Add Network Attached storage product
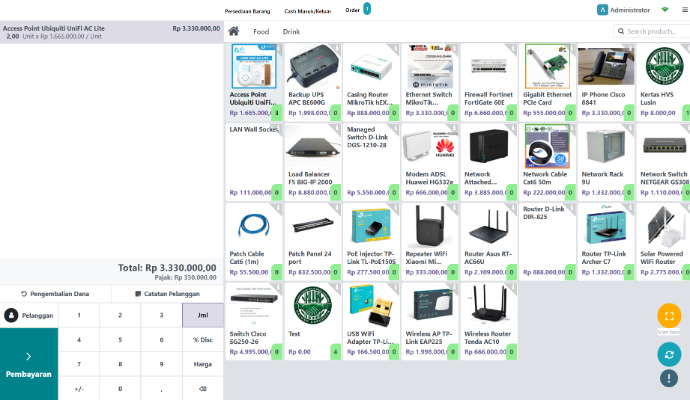The height and width of the screenshot is (400, 690). (x=488, y=161)
